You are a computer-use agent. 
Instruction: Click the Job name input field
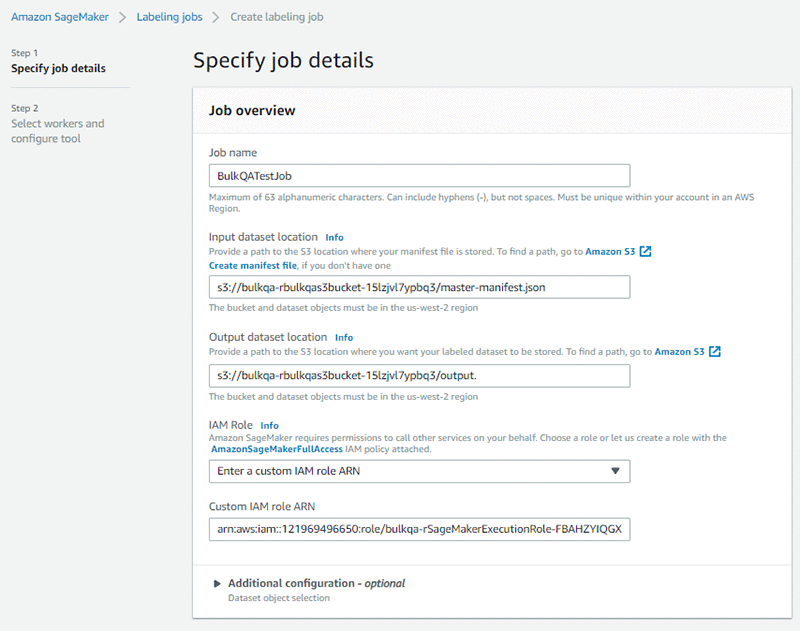click(419, 175)
